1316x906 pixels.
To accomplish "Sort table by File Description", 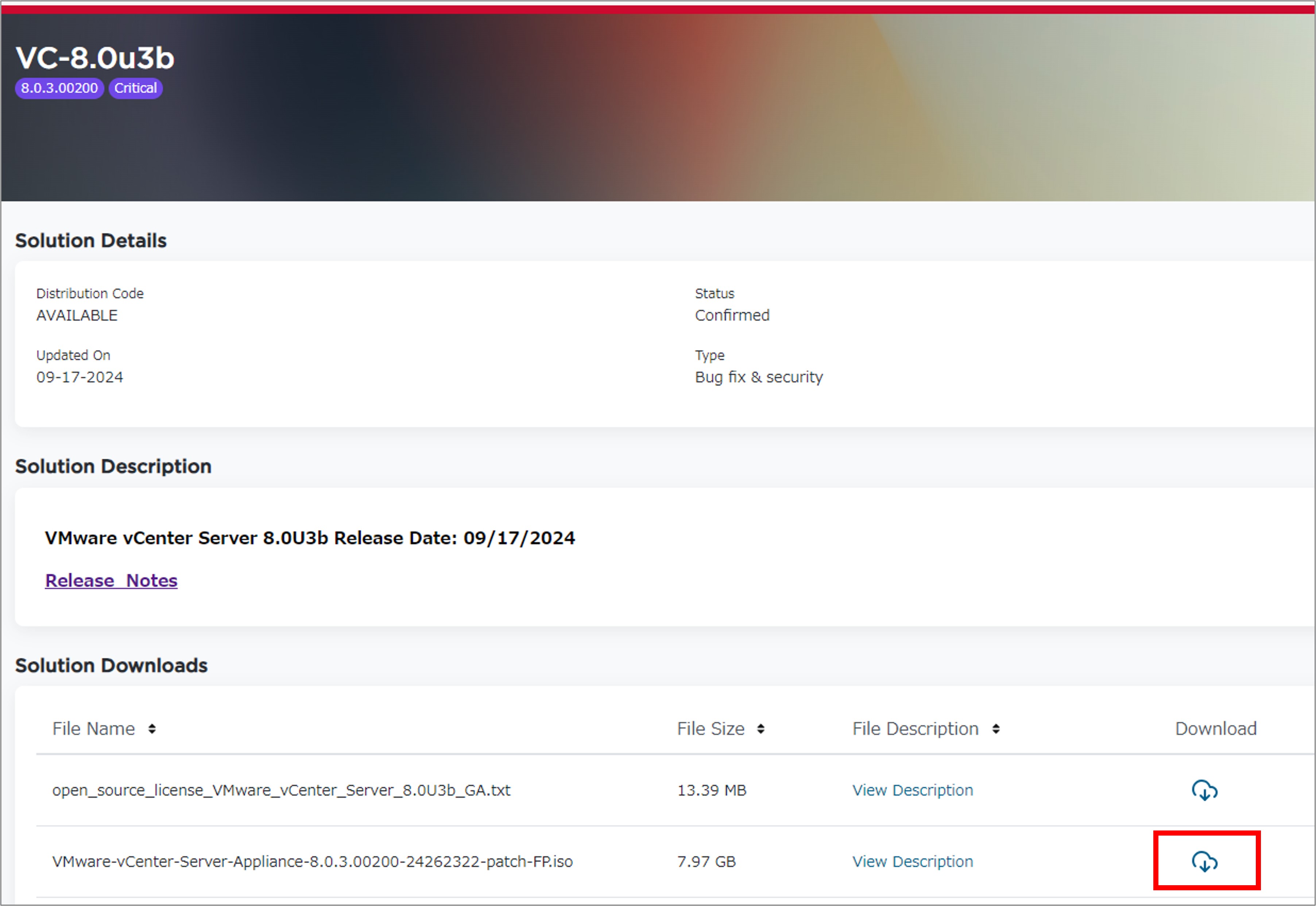I will (995, 729).
